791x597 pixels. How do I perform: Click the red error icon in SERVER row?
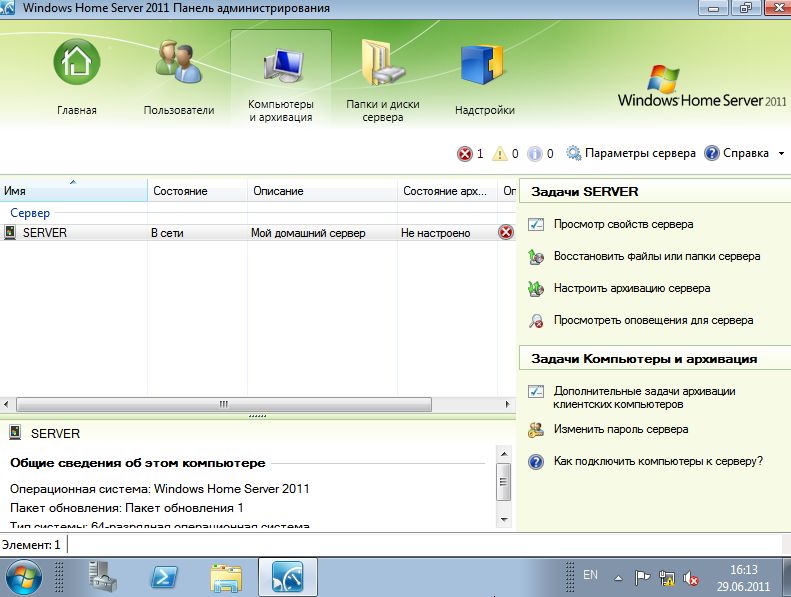[x=506, y=232]
